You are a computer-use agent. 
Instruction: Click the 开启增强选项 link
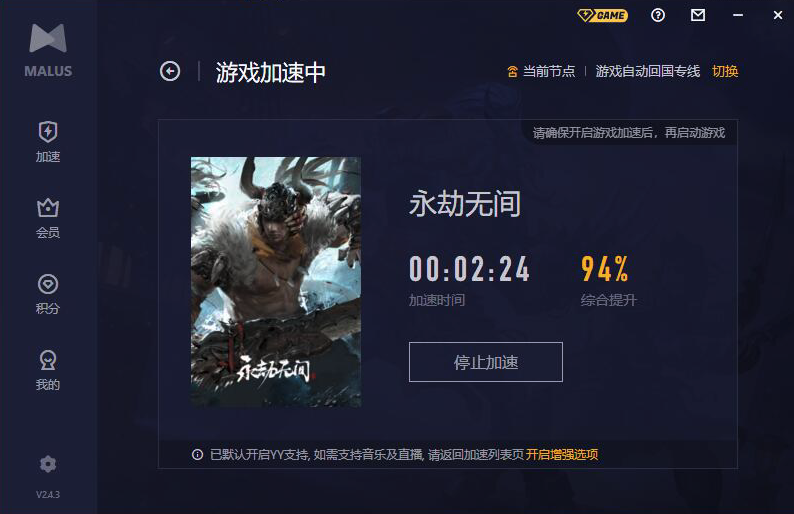coord(562,455)
